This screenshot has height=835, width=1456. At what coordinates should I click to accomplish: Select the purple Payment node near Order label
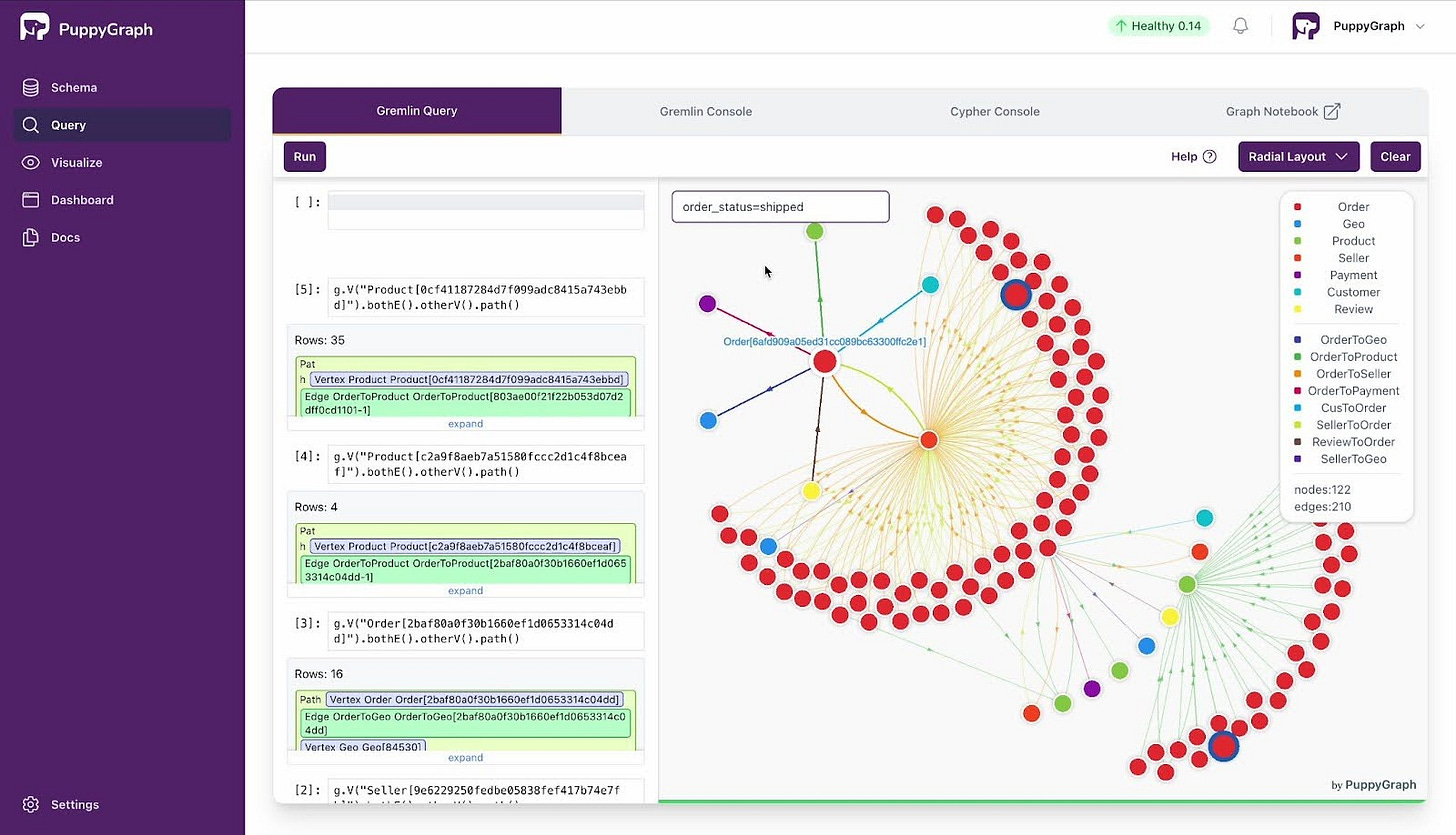tap(708, 303)
